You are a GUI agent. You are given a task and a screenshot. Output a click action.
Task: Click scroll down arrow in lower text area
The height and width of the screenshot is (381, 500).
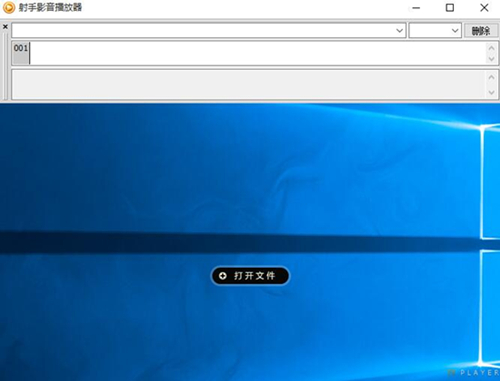click(x=491, y=92)
